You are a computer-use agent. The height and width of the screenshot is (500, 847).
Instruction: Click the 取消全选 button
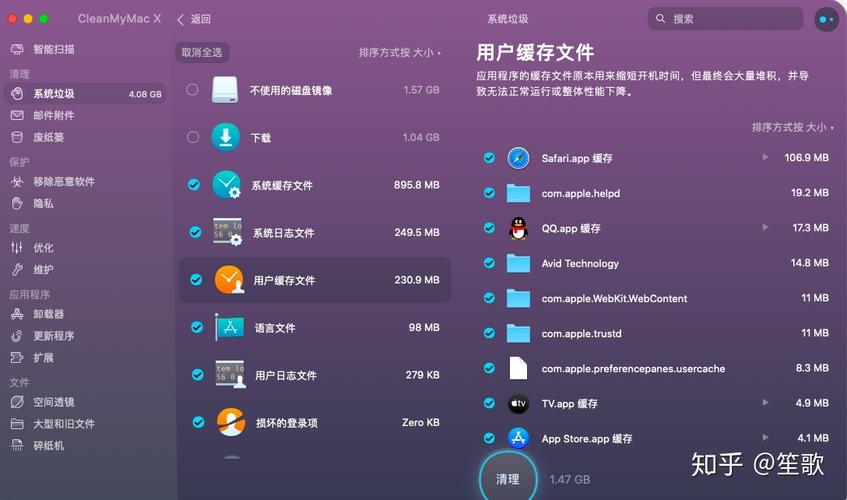pyautogui.click(x=202, y=52)
